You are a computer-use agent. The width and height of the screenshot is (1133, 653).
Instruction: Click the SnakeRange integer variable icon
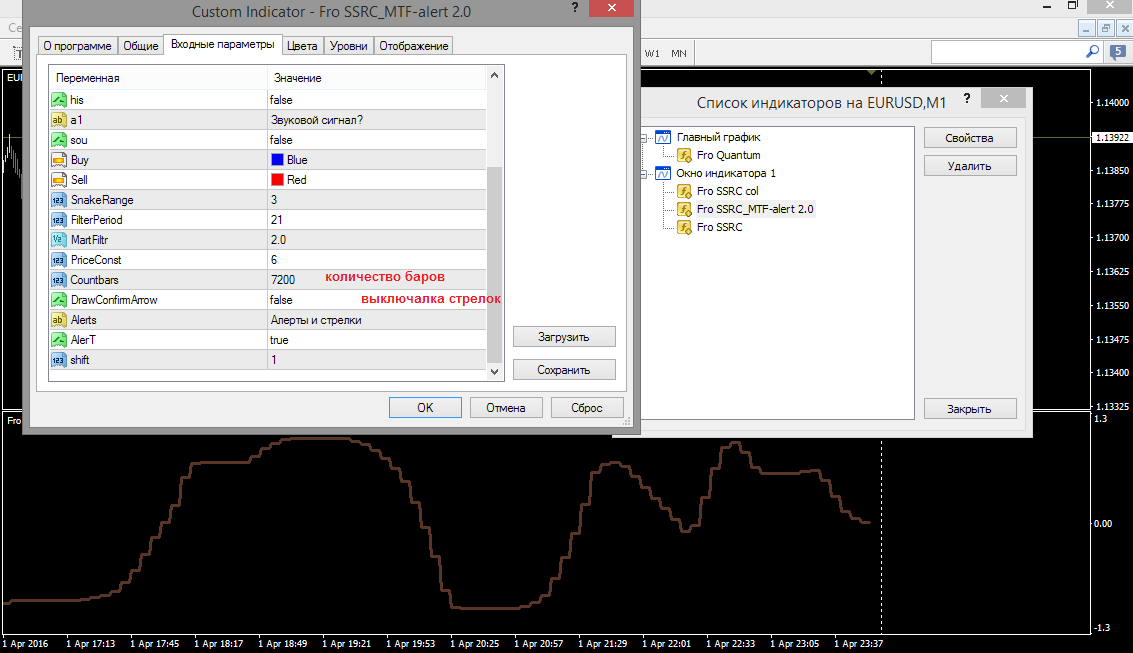(x=59, y=200)
